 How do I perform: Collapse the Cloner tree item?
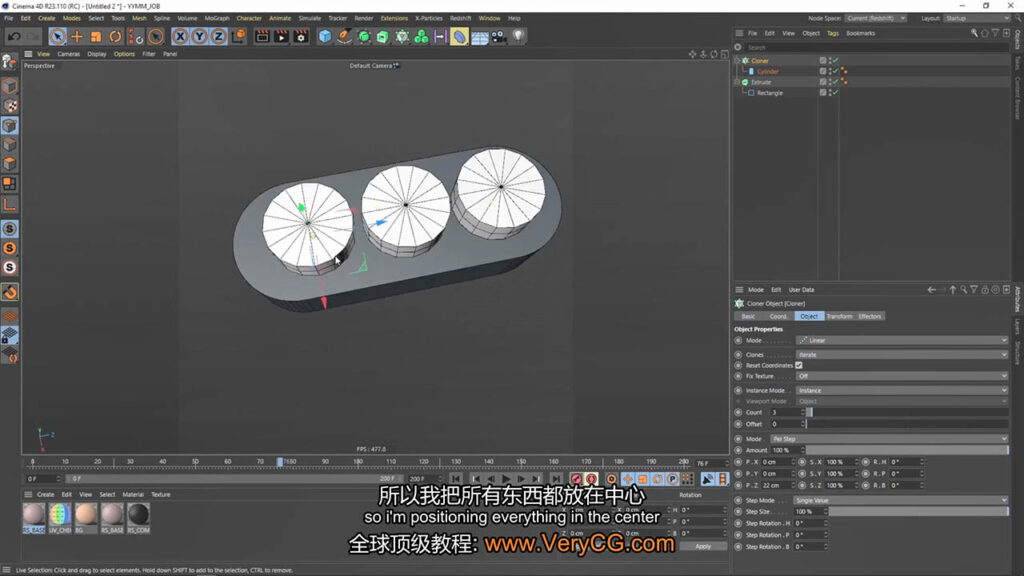click(737, 61)
